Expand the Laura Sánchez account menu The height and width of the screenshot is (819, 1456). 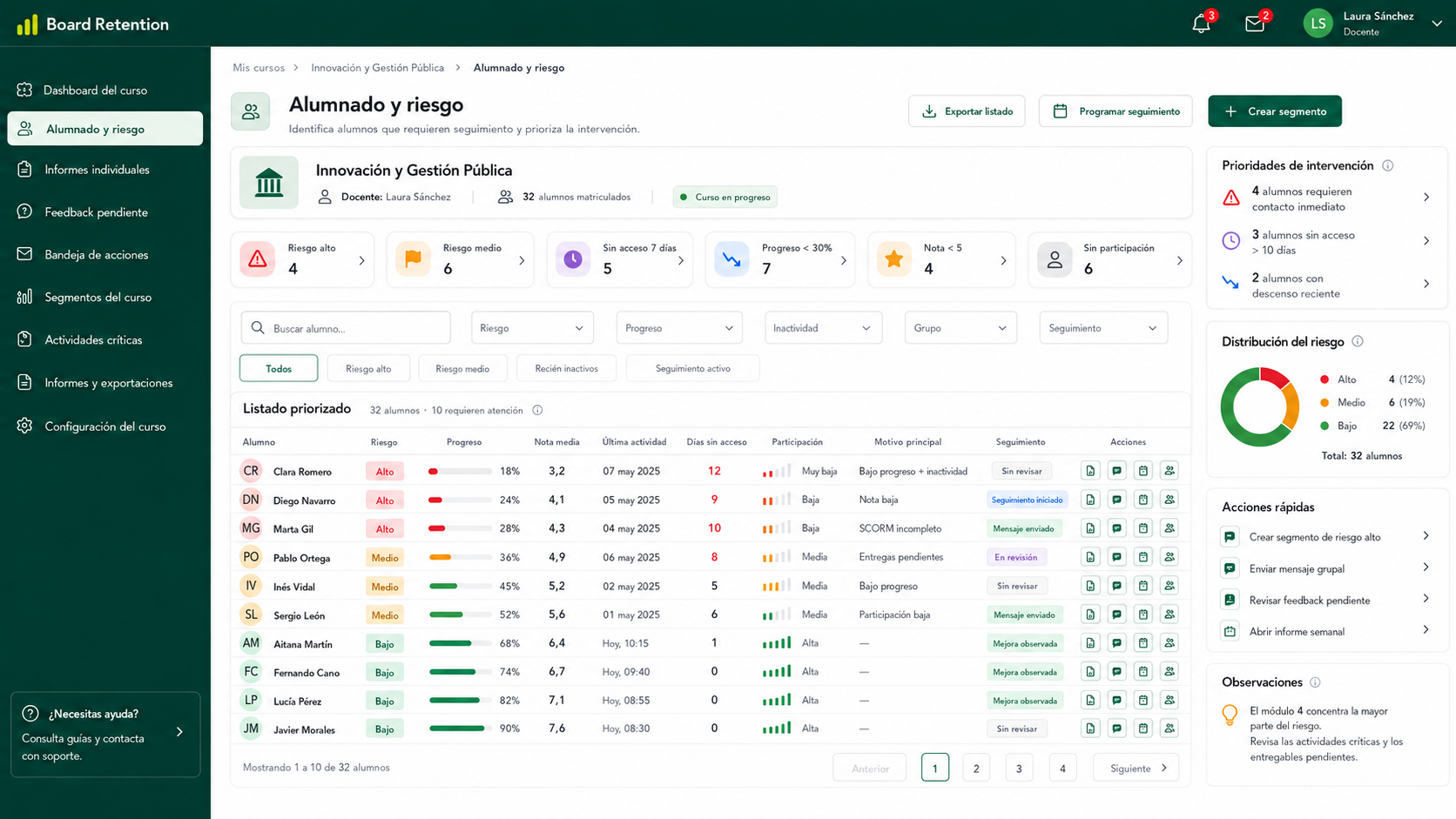click(1437, 23)
